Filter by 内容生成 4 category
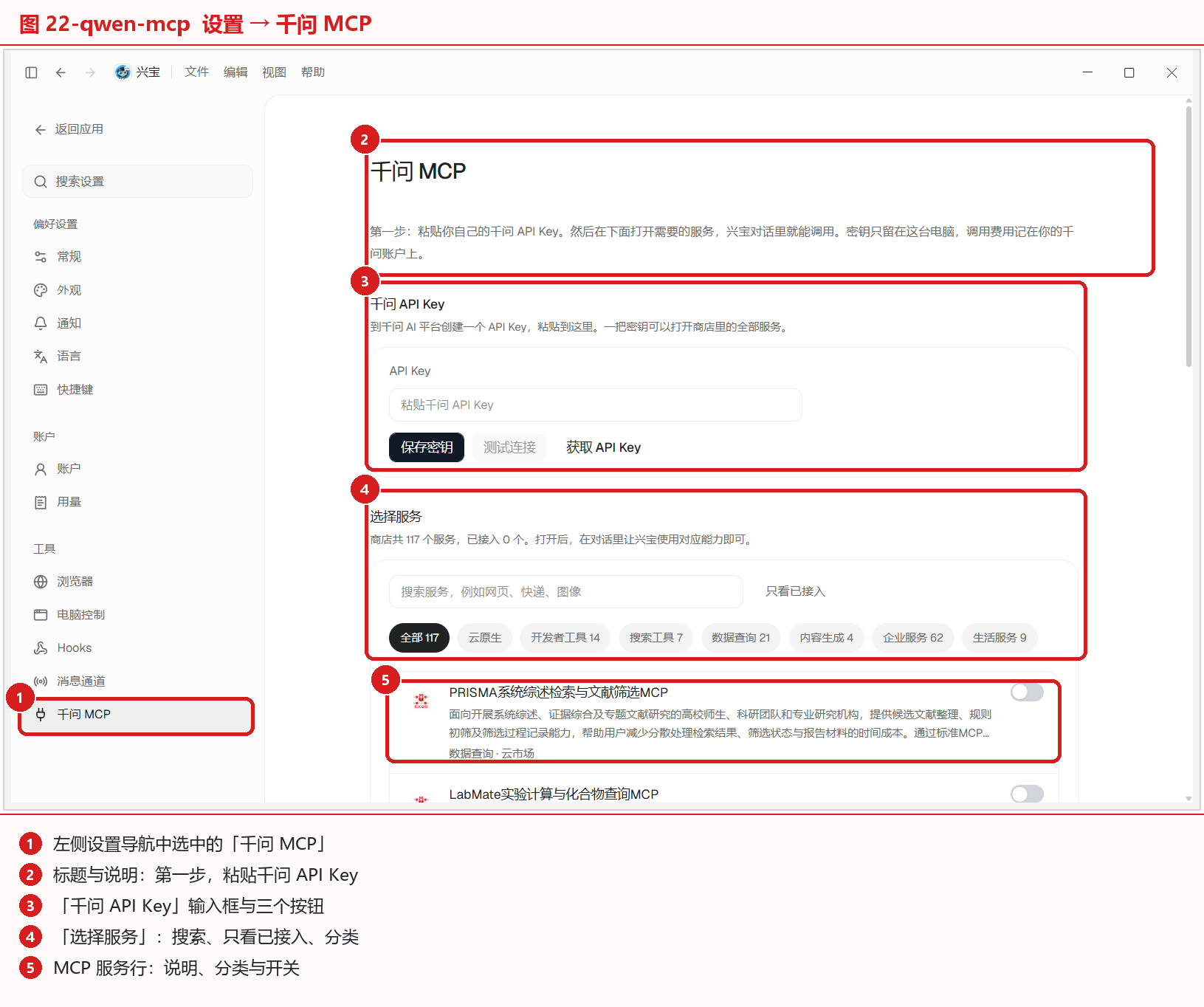The height and width of the screenshot is (1007, 1204). click(827, 638)
